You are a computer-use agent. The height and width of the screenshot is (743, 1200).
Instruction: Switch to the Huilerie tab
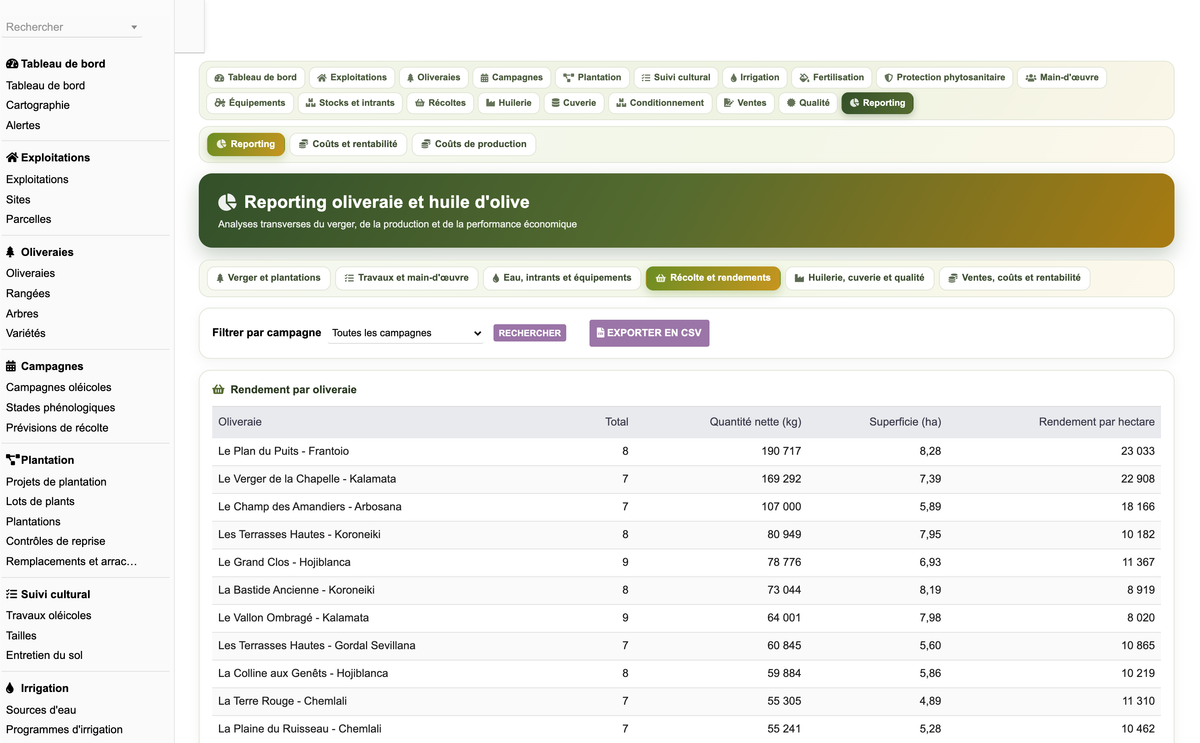click(509, 102)
